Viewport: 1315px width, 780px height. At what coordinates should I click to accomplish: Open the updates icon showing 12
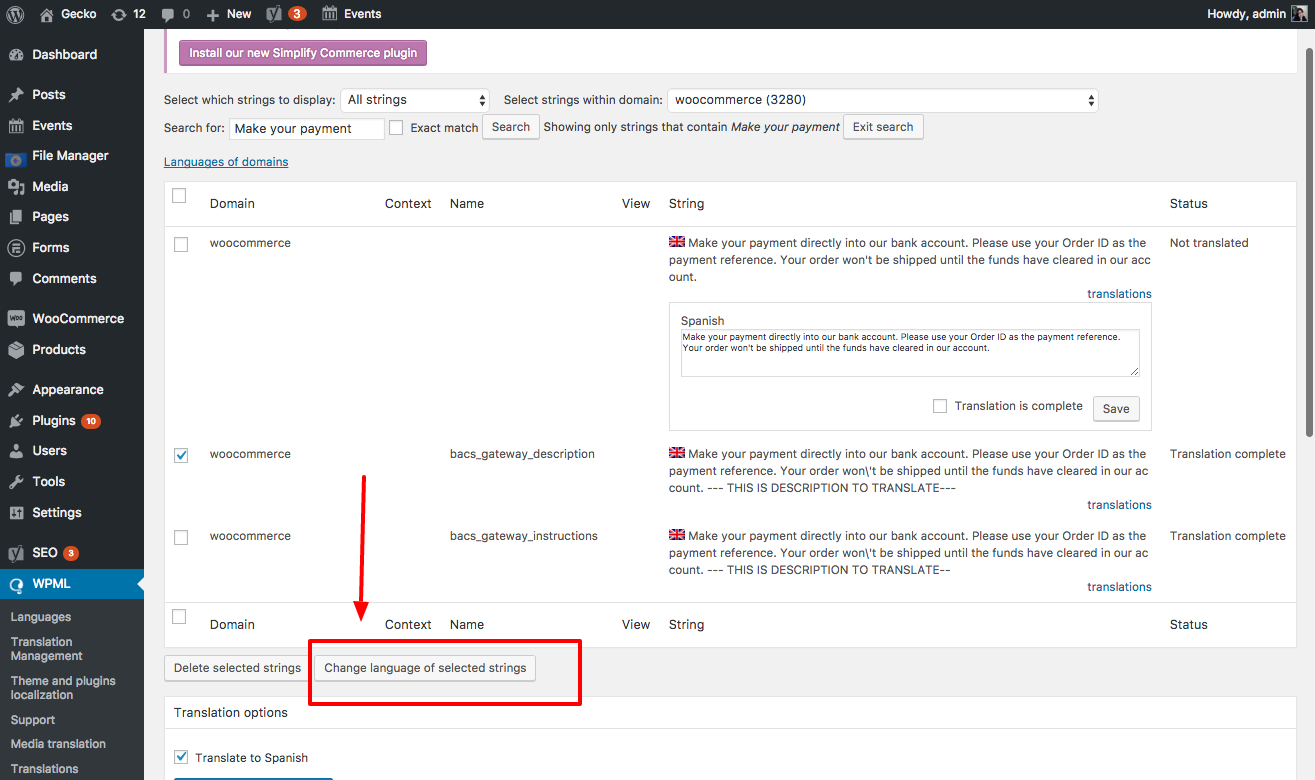119,14
